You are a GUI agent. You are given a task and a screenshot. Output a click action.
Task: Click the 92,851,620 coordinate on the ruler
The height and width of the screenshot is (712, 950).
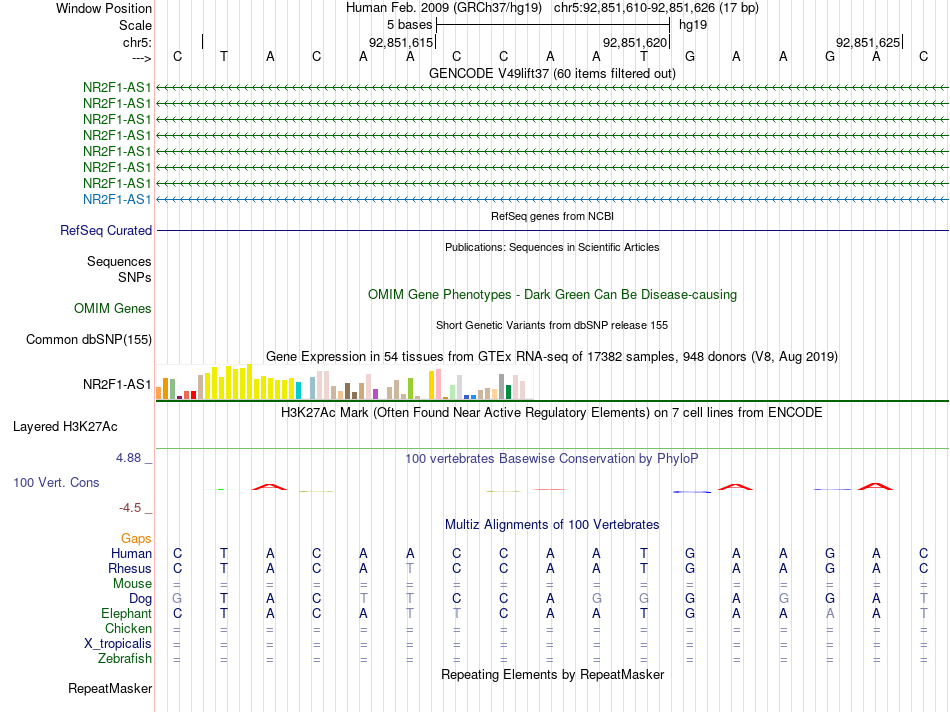(635, 42)
